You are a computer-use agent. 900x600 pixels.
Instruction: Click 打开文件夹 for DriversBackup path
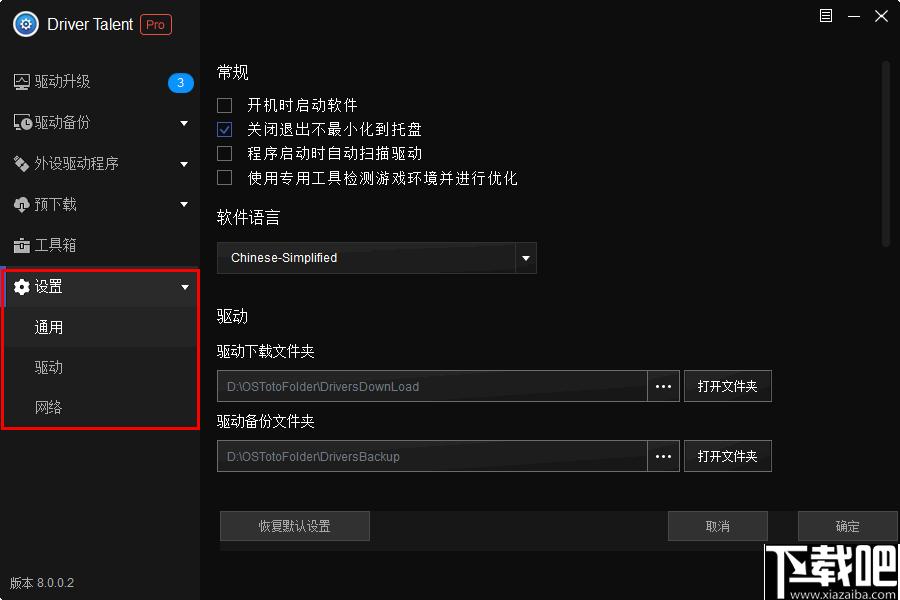pyautogui.click(x=727, y=456)
